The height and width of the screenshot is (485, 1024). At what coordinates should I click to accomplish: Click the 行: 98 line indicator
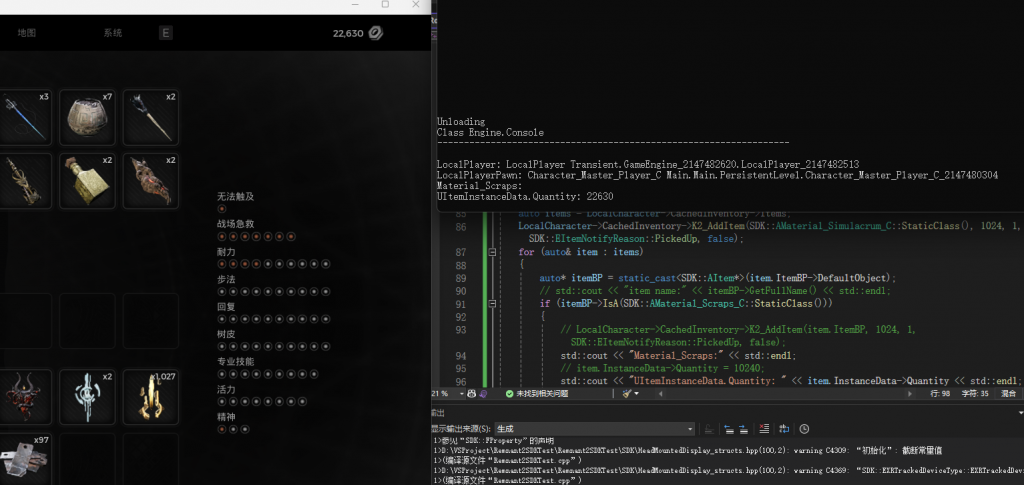(x=939, y=394)
